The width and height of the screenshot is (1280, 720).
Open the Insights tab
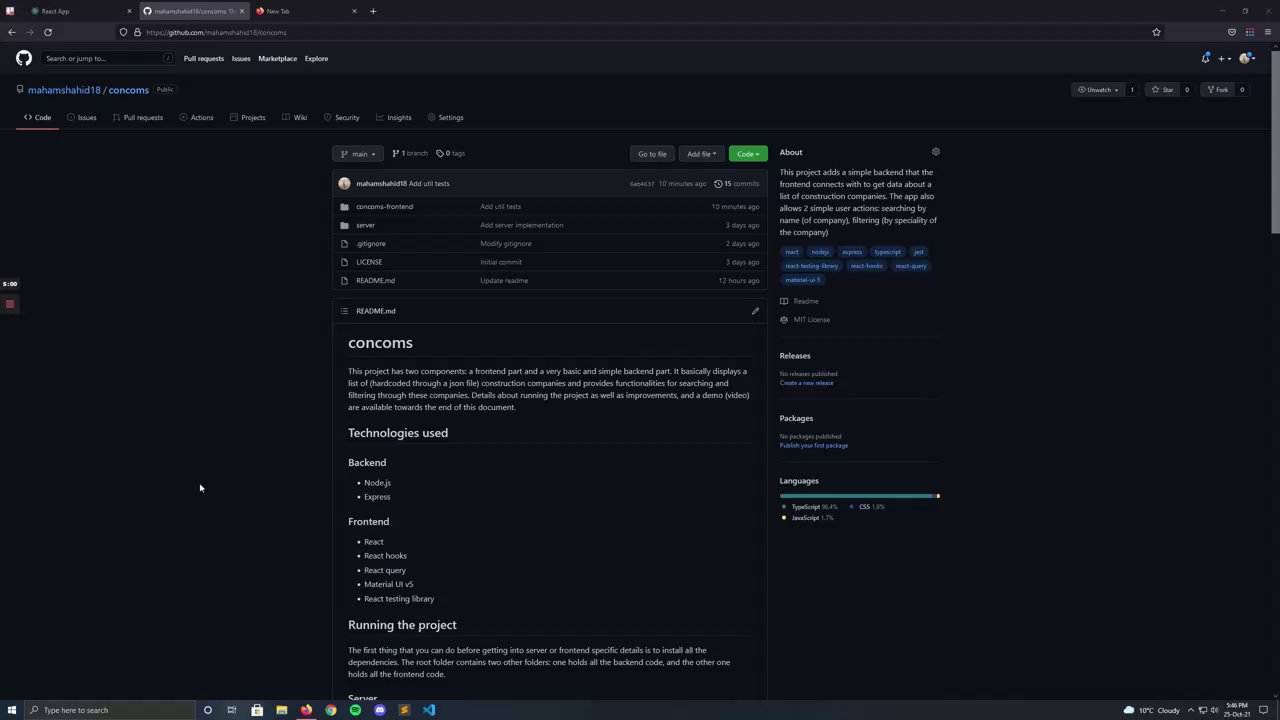point(394,118)
